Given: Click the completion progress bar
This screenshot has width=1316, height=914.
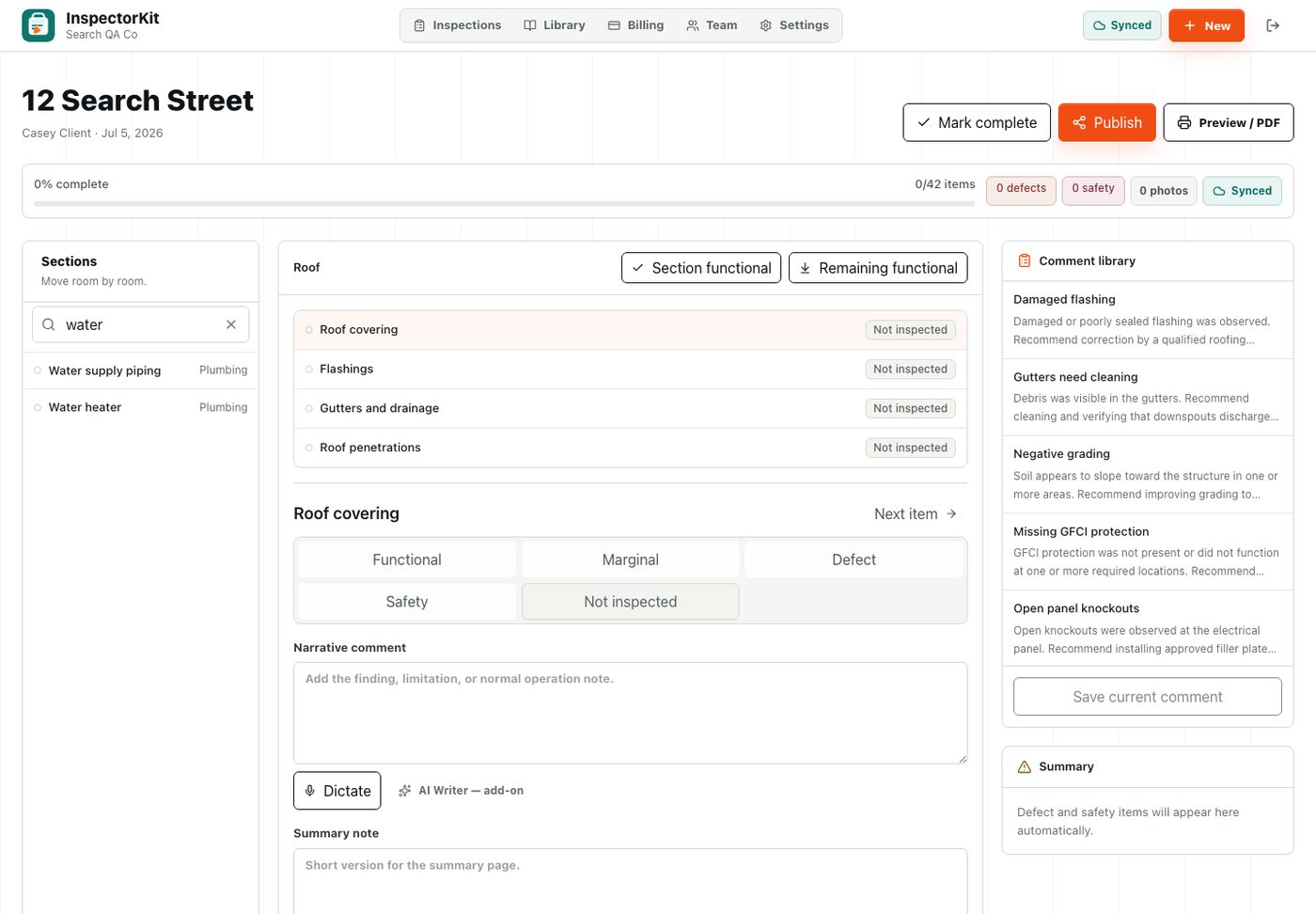Looking at the screenshot, I should pos(504,203).
